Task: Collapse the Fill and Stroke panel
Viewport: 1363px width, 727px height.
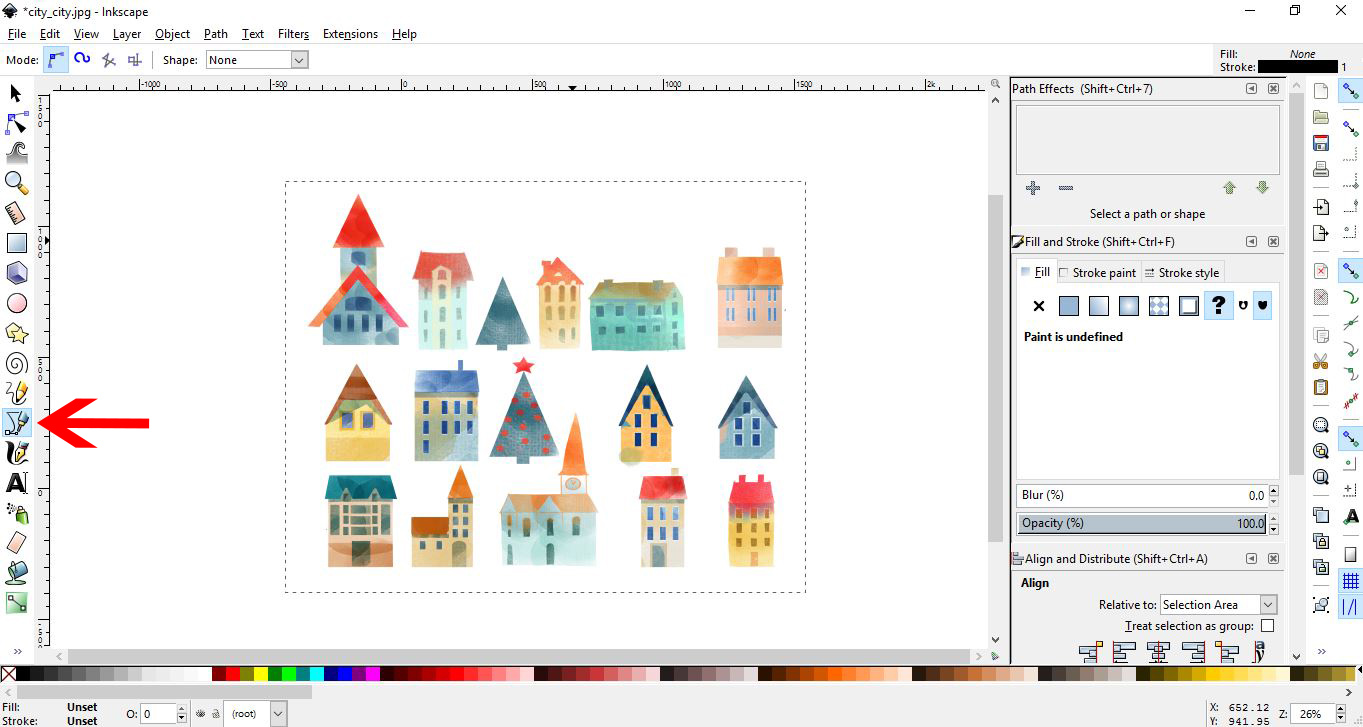Action: [x=1251, y=242]
